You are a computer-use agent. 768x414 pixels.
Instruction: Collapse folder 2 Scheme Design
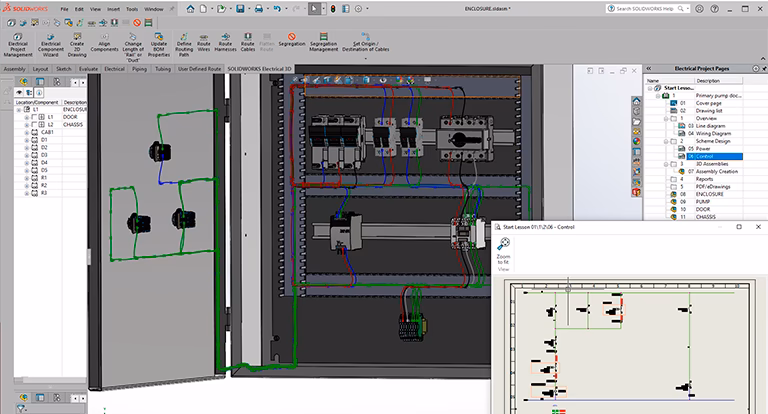[666, 141]
